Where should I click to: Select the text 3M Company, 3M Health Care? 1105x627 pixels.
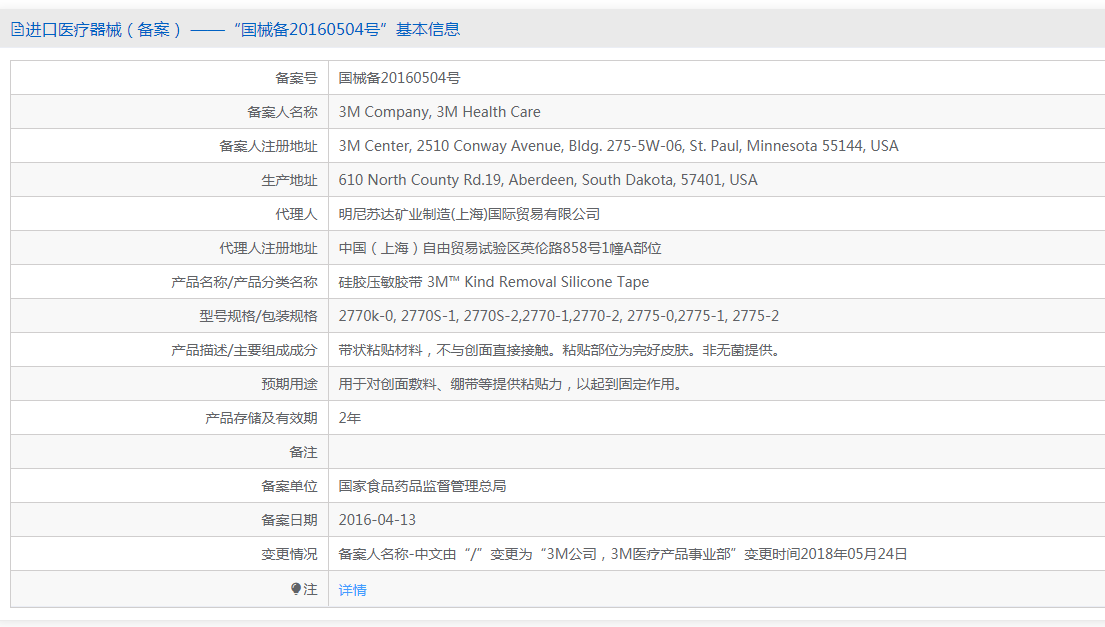(440, 112)
